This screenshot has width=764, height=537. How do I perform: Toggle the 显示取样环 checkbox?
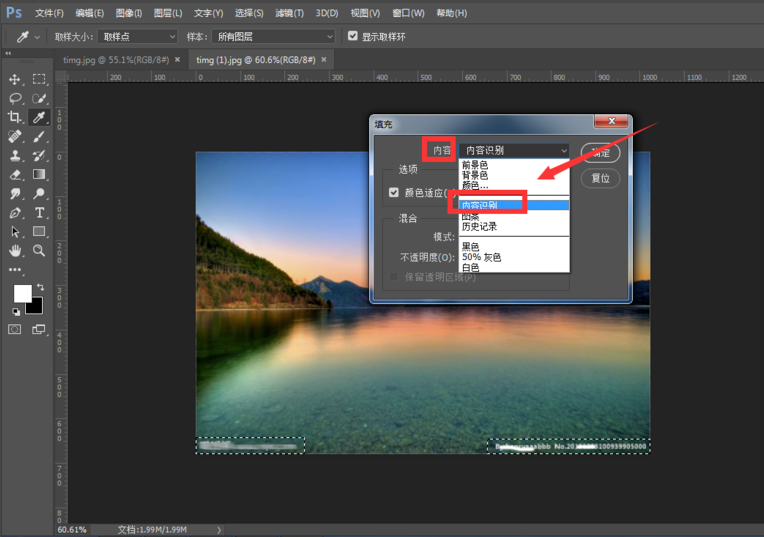[x=352, y=36]
